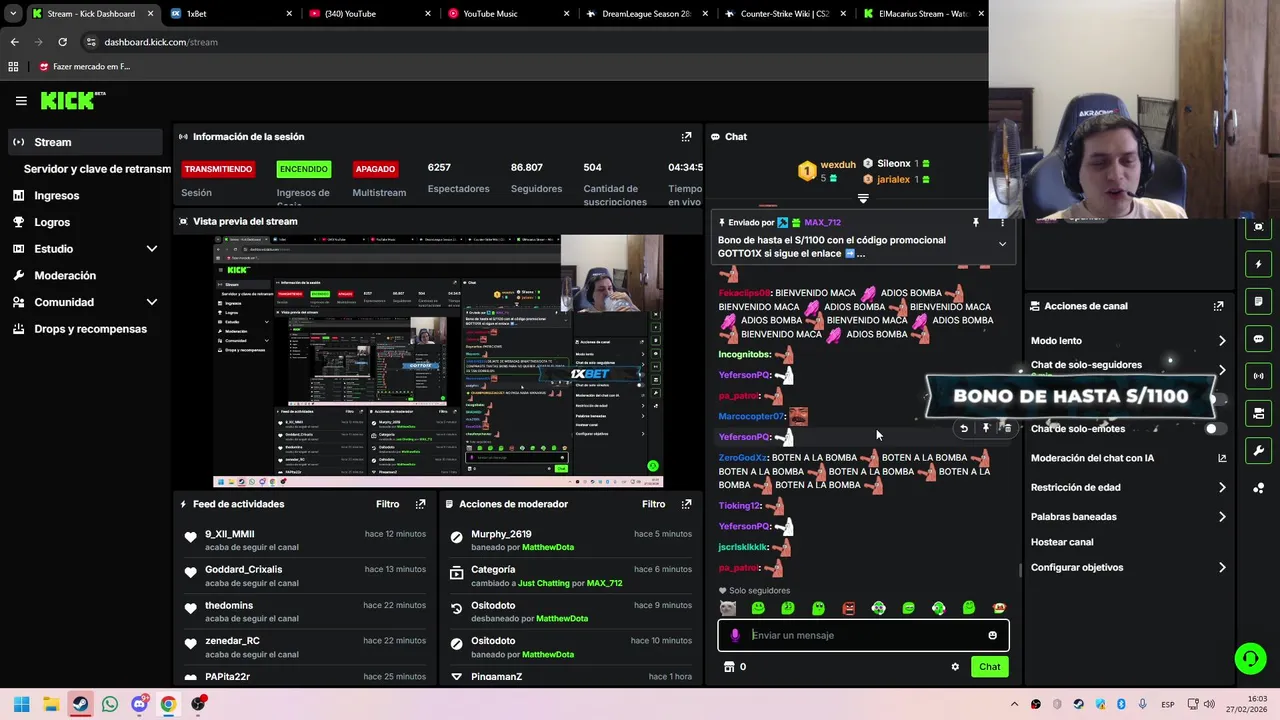
Task: Pop out the Acciones de canal panel
Action: 1218,306
